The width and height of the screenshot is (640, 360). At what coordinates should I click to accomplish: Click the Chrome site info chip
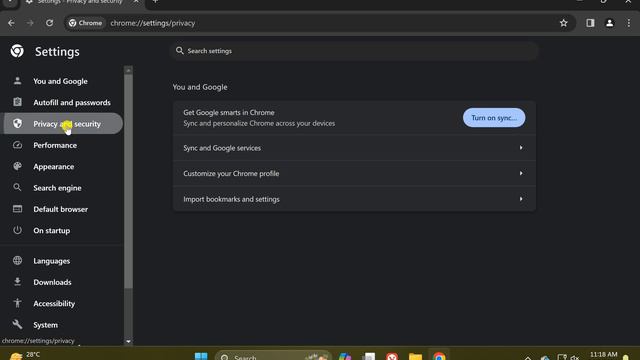point(85,23)
